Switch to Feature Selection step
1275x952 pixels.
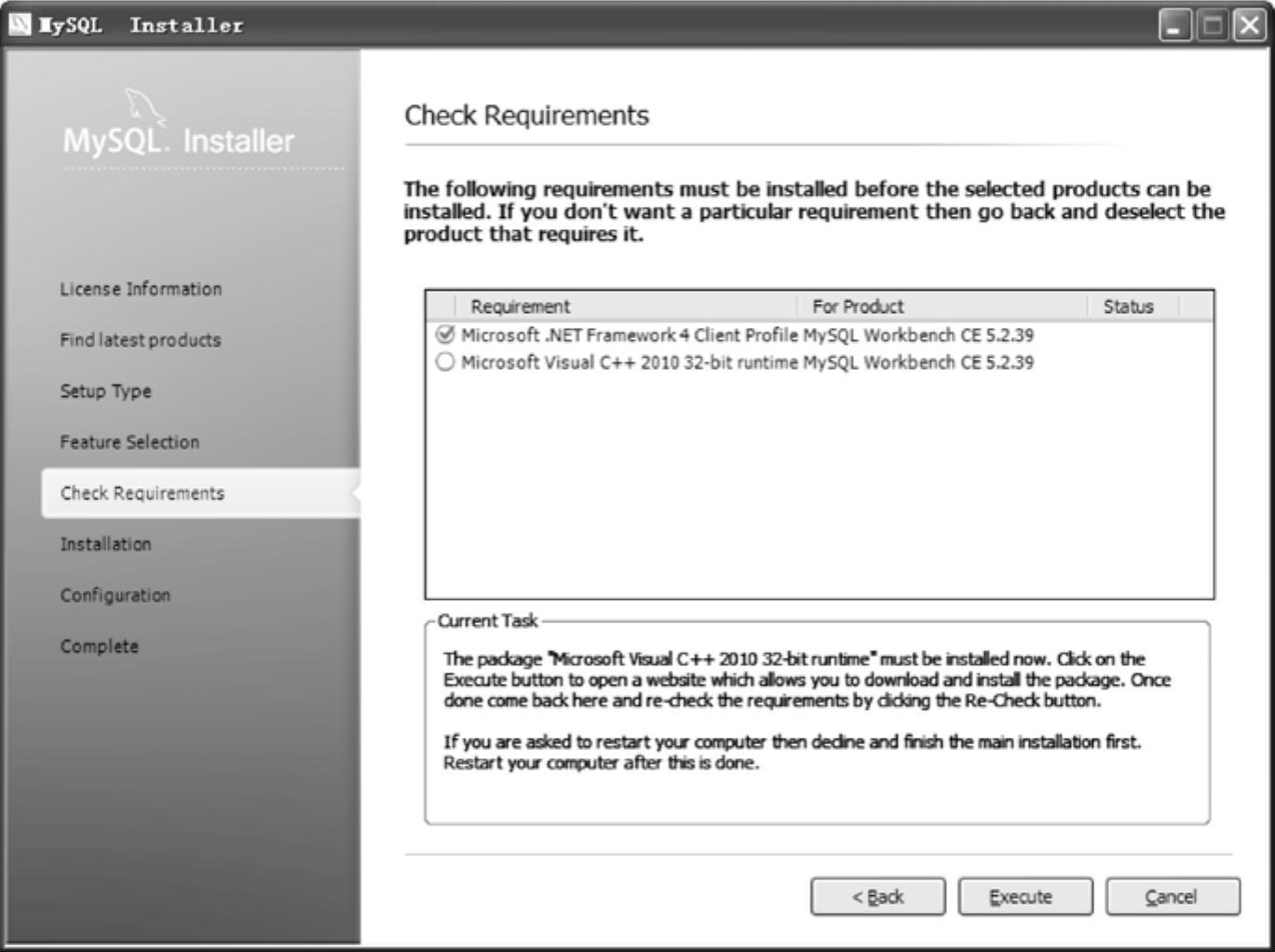pyautogui.click(x=129, y=442)
